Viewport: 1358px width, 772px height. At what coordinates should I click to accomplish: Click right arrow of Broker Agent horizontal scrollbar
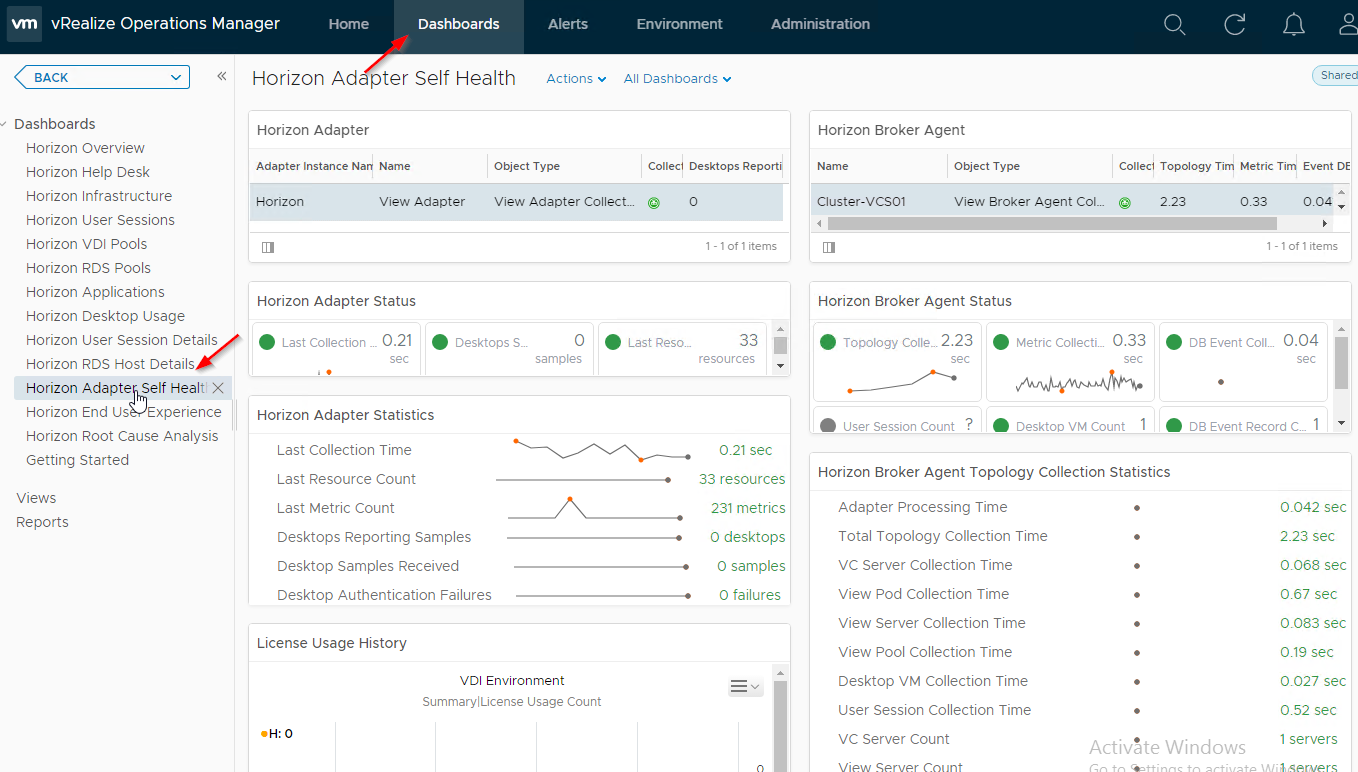(x=1325, y=224)
